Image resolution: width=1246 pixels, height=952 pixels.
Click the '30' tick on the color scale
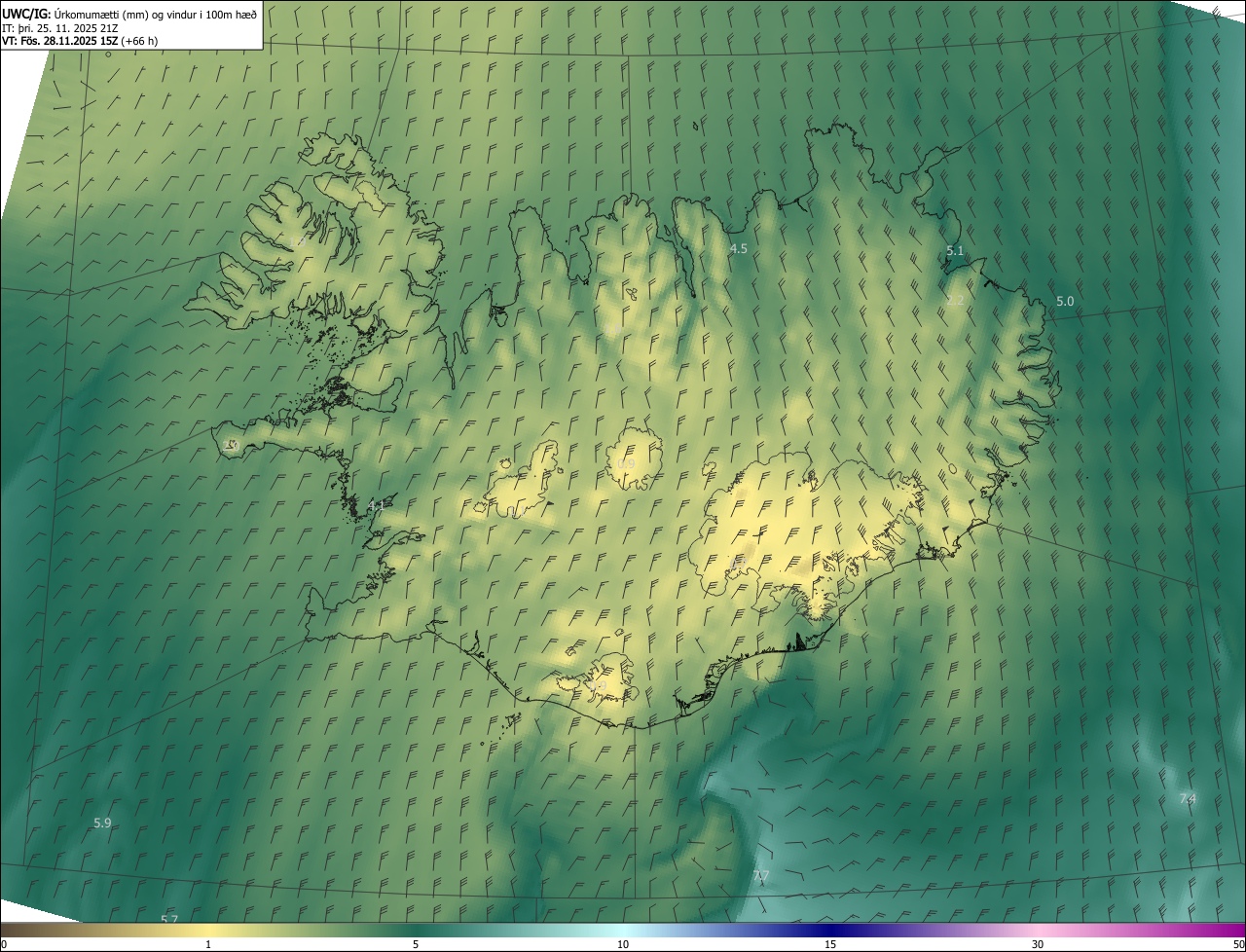point(1038,945)
